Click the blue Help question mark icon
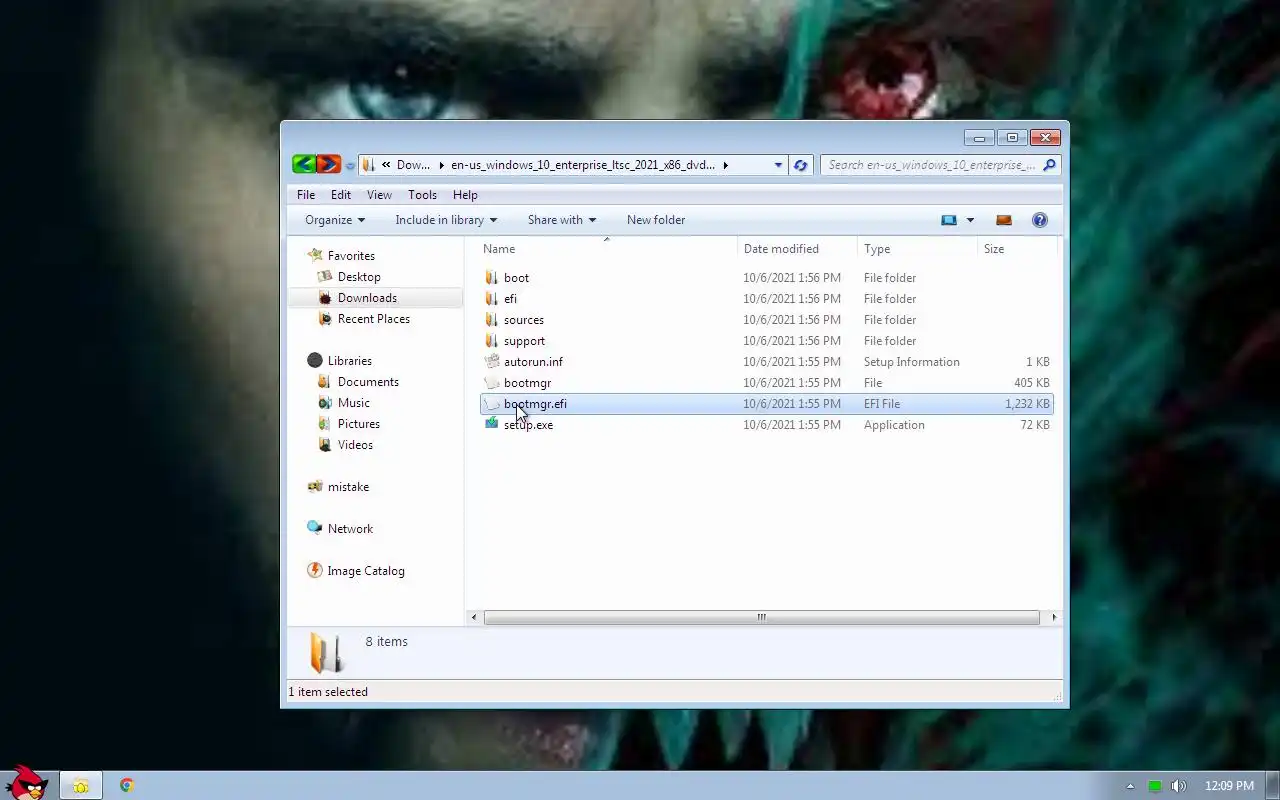Viewport: 1280px width, 800px height. [x=1040, y=220]
